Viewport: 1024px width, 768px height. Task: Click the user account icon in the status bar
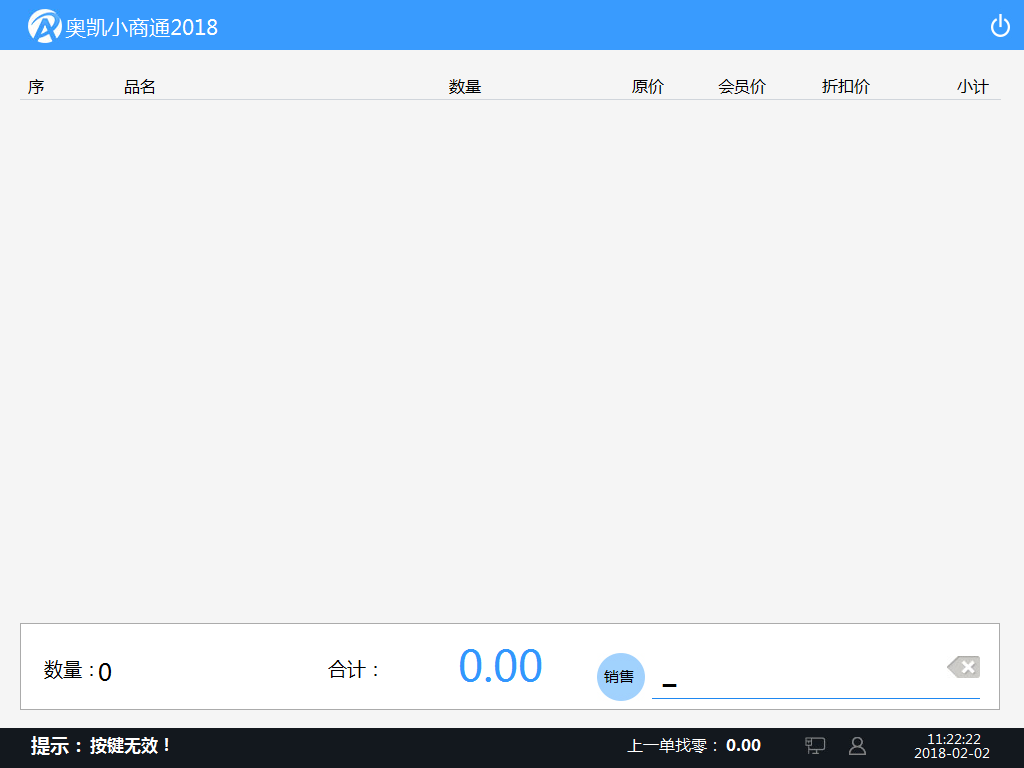(857, 745)
